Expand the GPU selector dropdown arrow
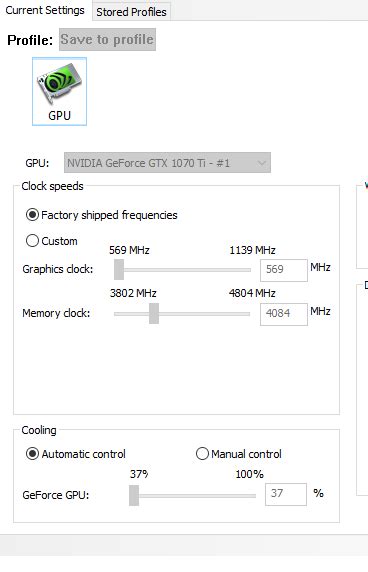Image resolution: width=368 pixels, height=572 pixels. (261, 163)
